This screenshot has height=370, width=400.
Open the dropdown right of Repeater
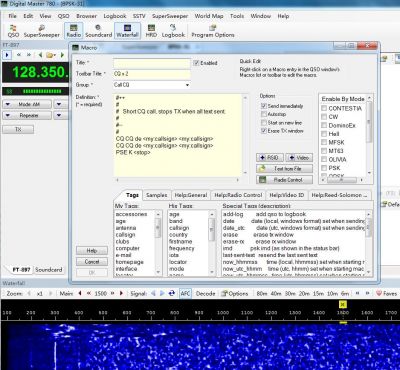click(x=60, y=115)
